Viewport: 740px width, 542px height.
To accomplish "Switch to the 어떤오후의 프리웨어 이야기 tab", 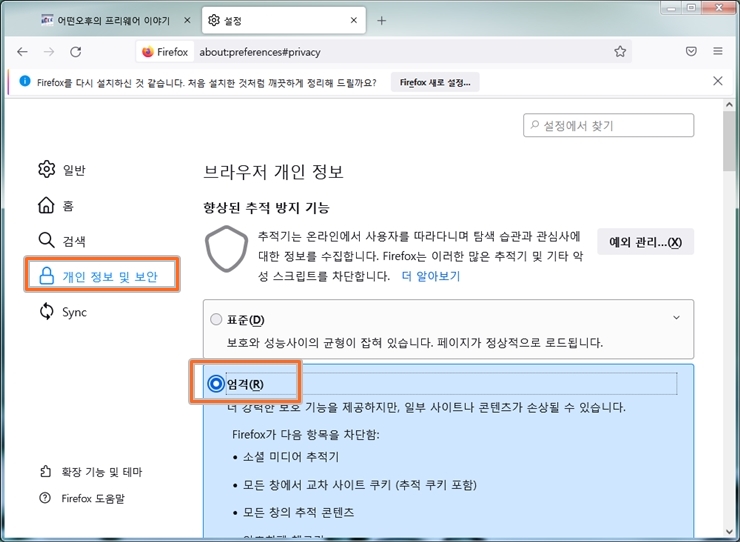I will 113,20.
